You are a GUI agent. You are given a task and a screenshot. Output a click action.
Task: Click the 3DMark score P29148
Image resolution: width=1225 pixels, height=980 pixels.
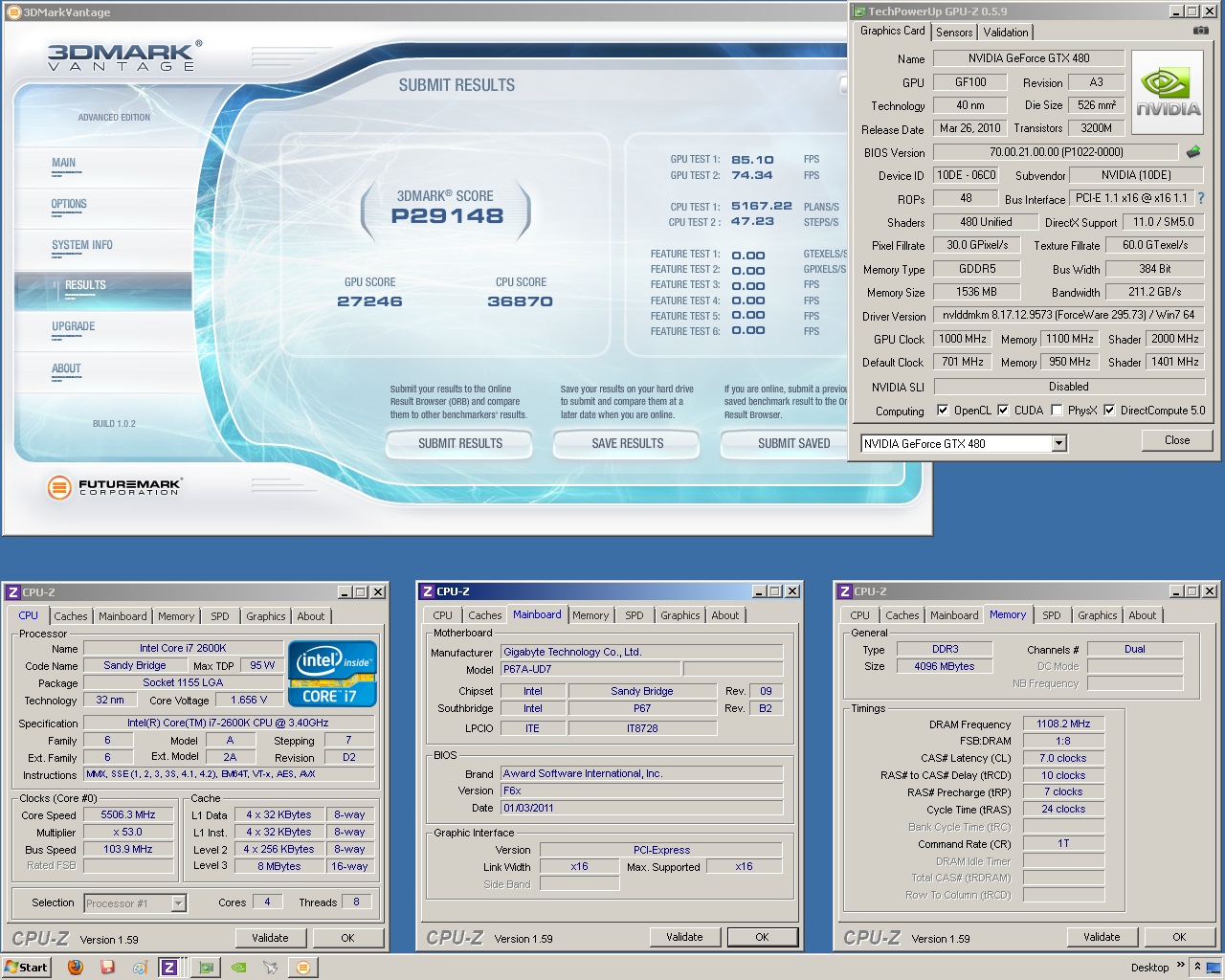click(x=447, y=215)
